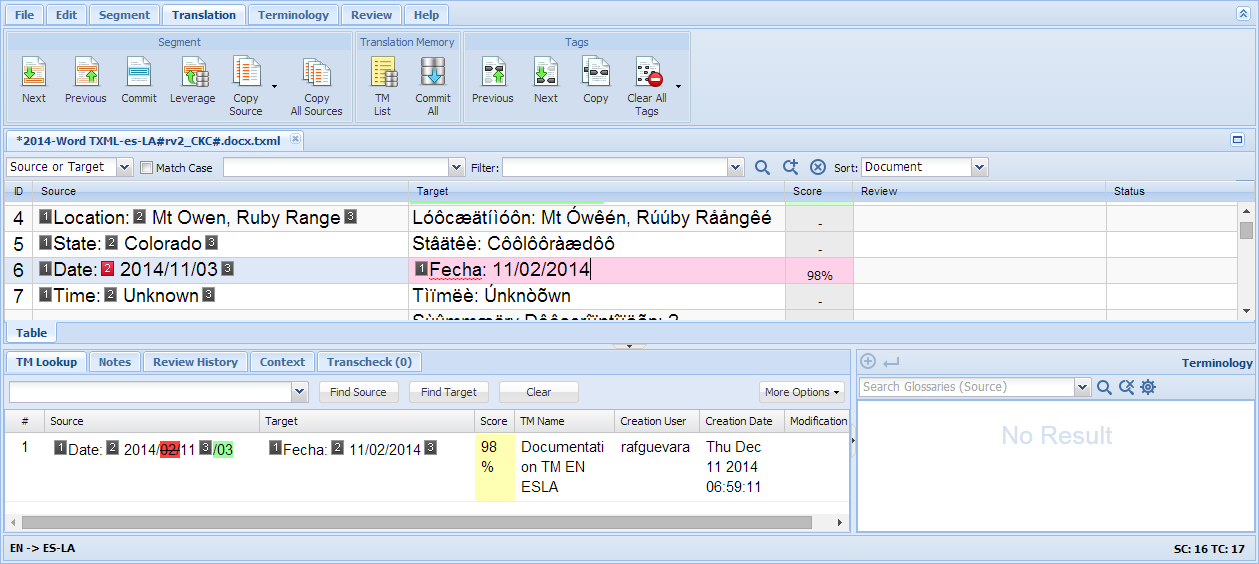Open the Context tab
The height and width of the screenshot is (564, 1259).
point(282,362)
